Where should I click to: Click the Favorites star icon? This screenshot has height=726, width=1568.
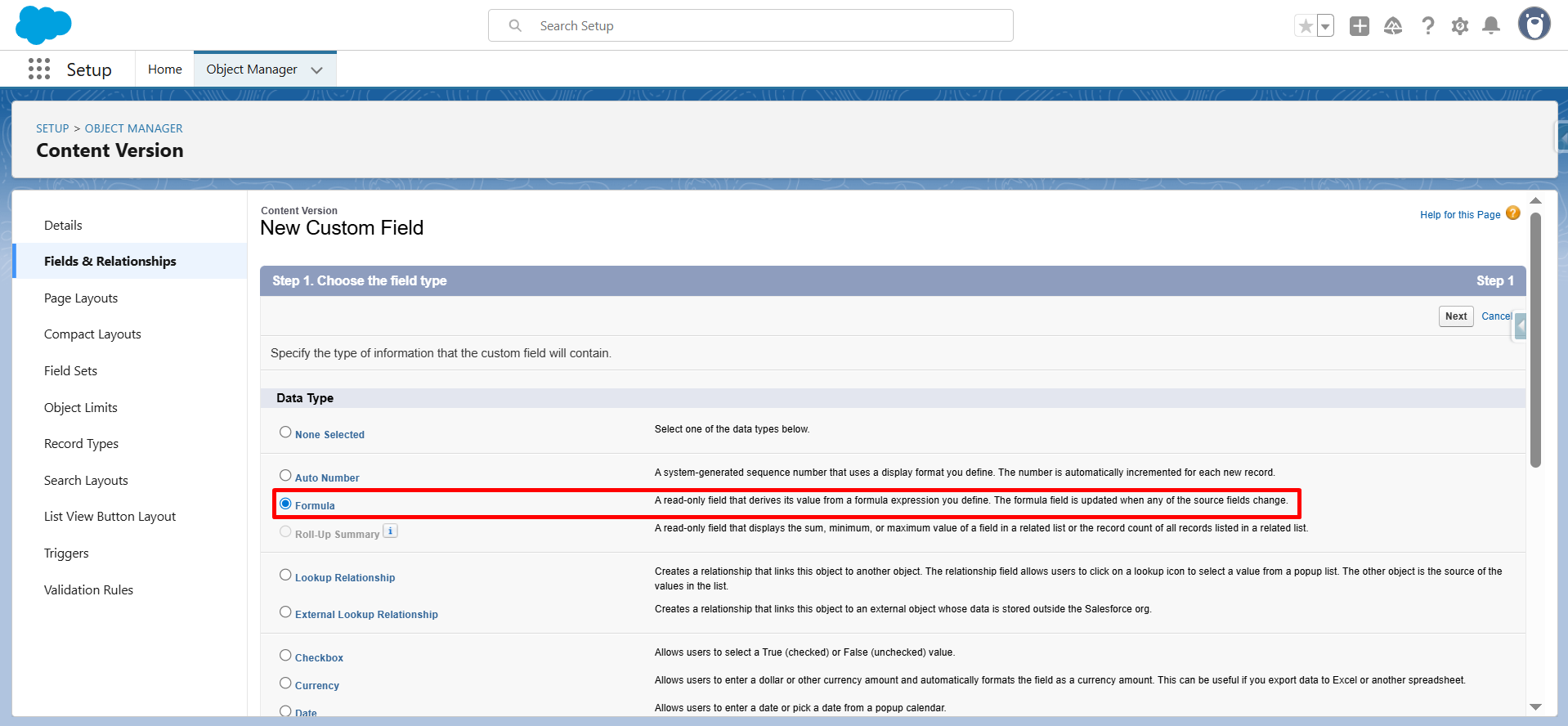coord(1306,26)
